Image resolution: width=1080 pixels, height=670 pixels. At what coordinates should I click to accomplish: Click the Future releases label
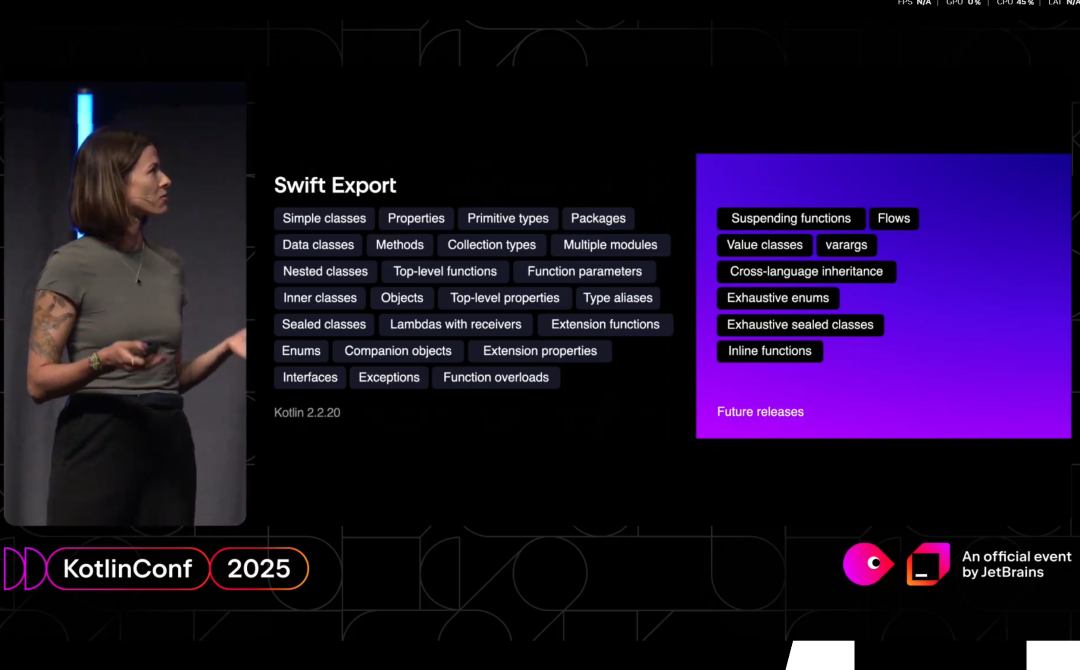tap(760, 412)
